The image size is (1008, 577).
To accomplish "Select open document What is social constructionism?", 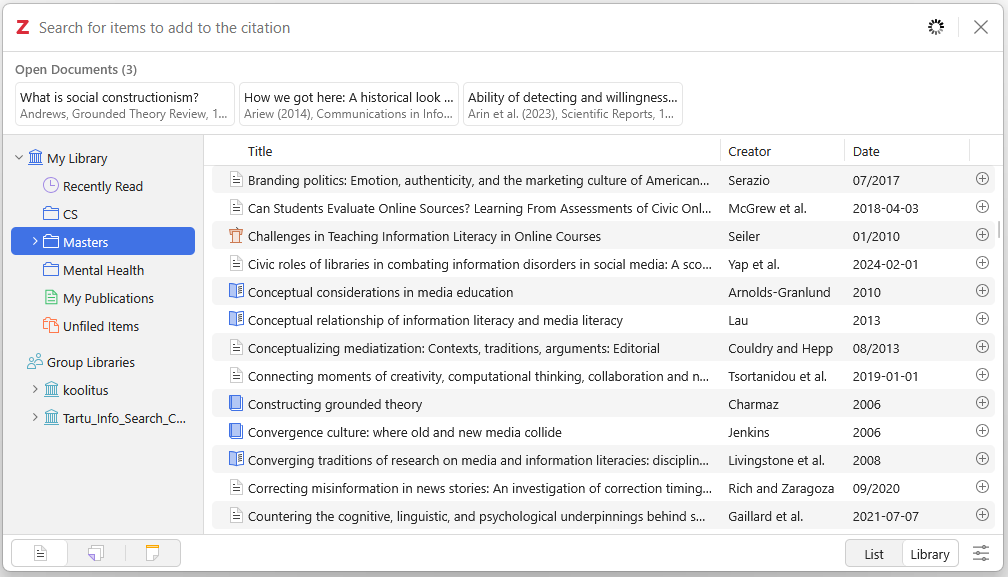I will (125, 104).
